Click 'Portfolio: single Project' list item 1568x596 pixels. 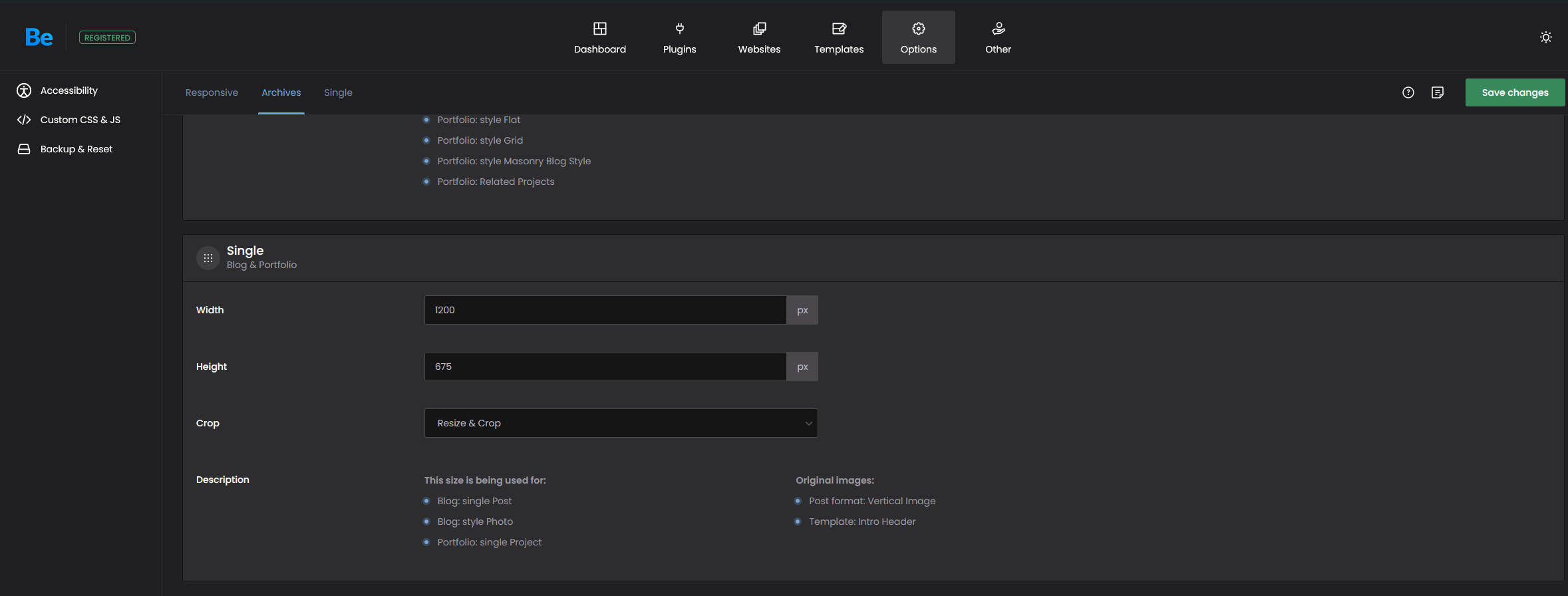(490, 542)
